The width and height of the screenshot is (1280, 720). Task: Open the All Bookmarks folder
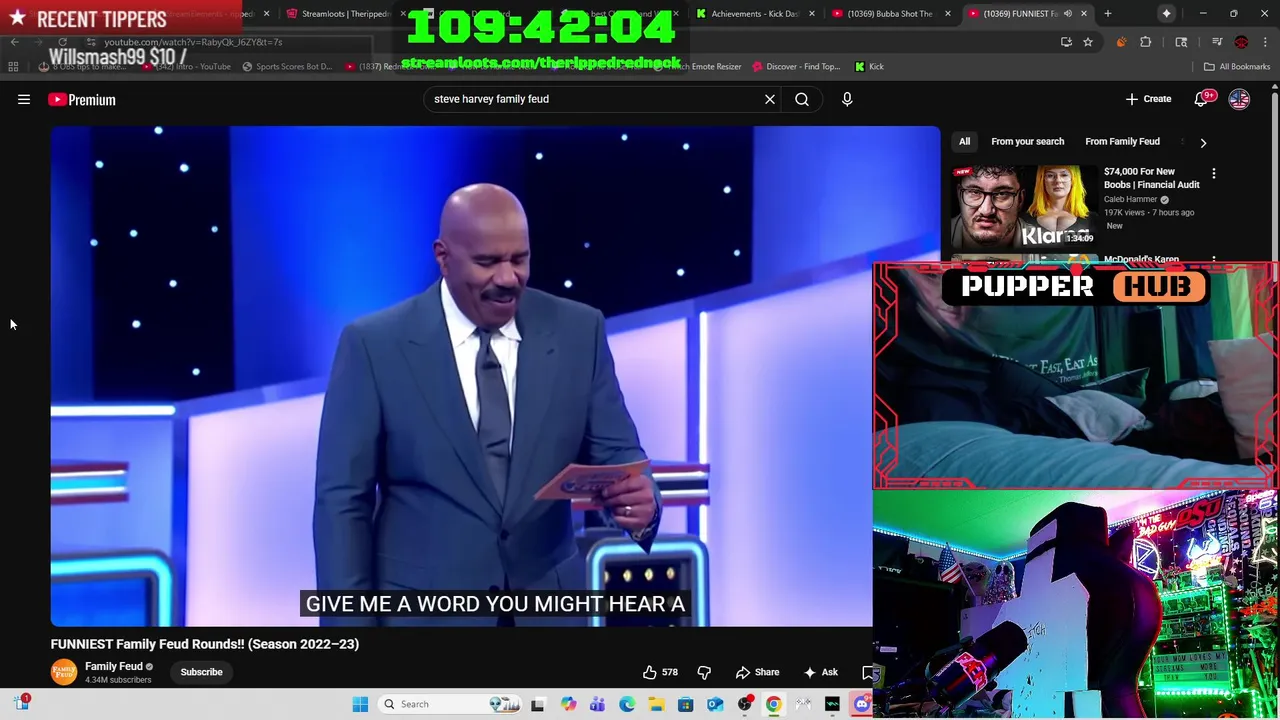pos(1237,66)
